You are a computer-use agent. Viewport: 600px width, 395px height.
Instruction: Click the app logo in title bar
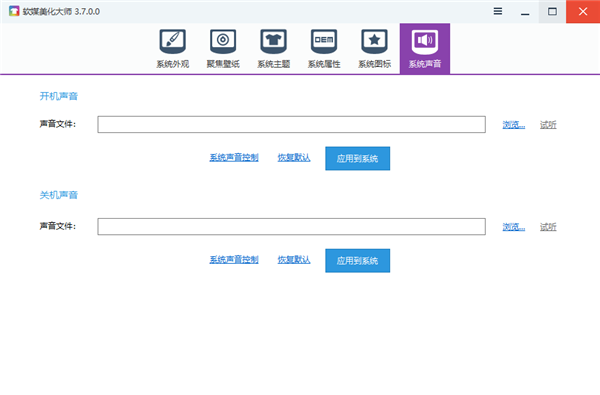coord(14,11)
